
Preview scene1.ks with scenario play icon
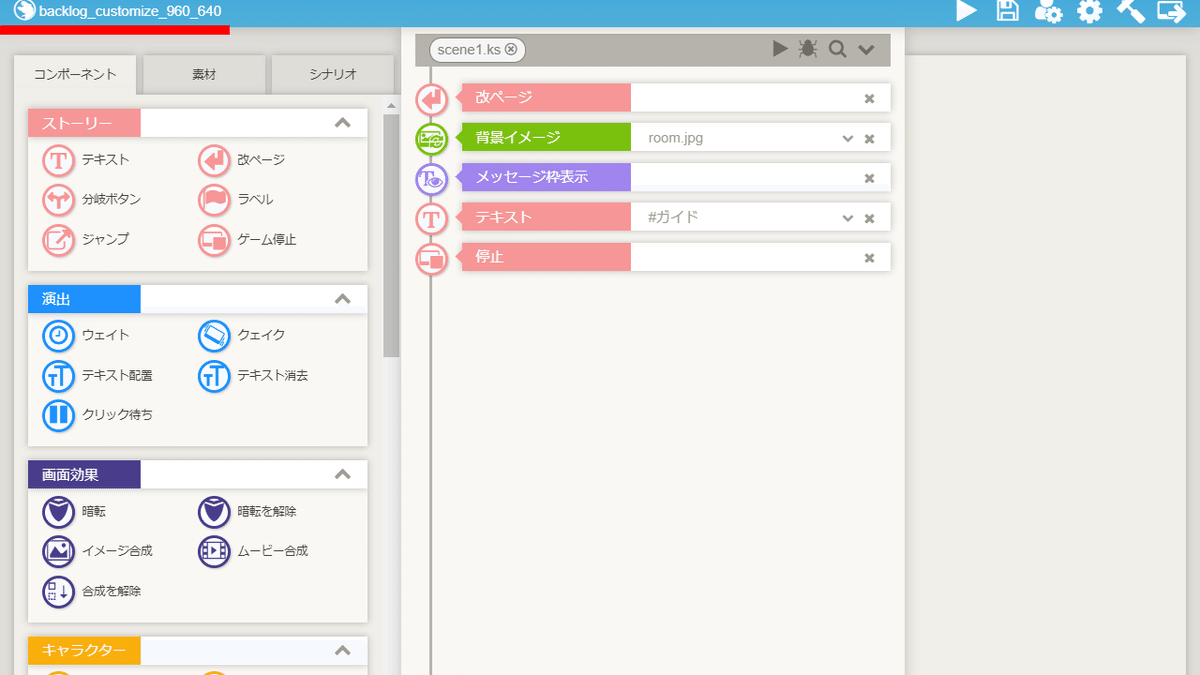click(x=781, y=49)
